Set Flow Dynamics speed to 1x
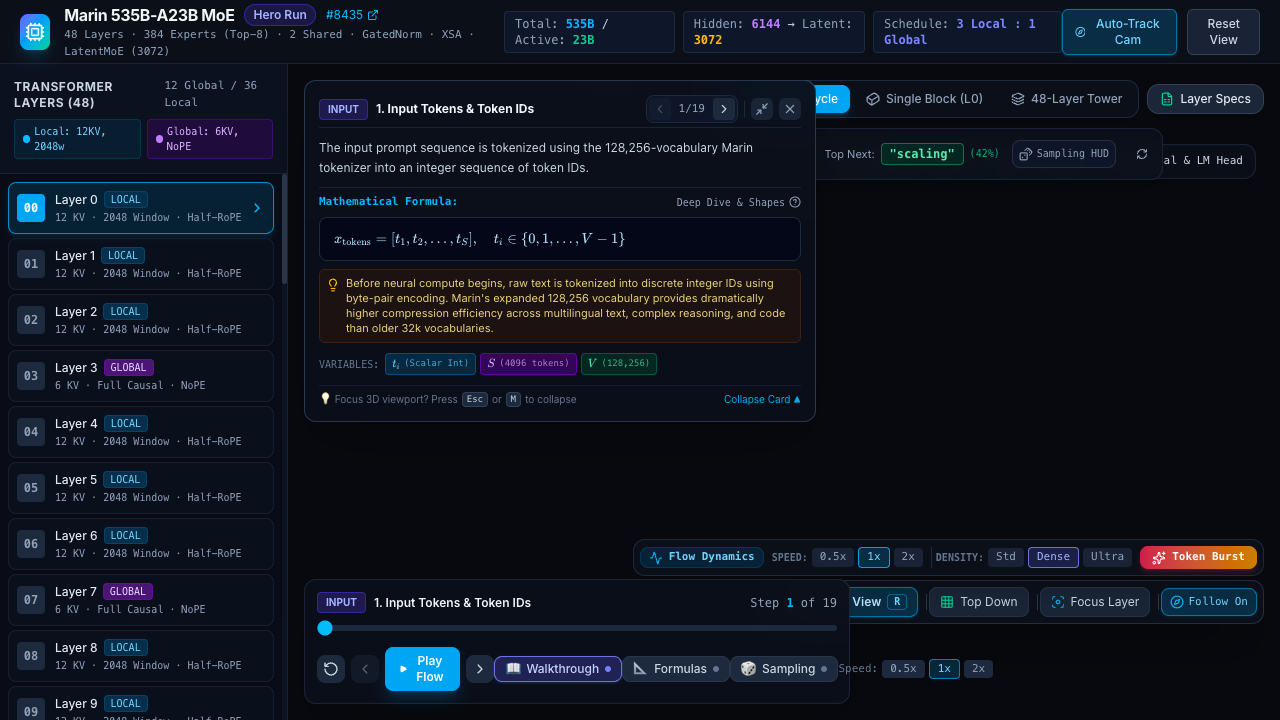This screenshot has width=1280, height=720. coord(874,557)
